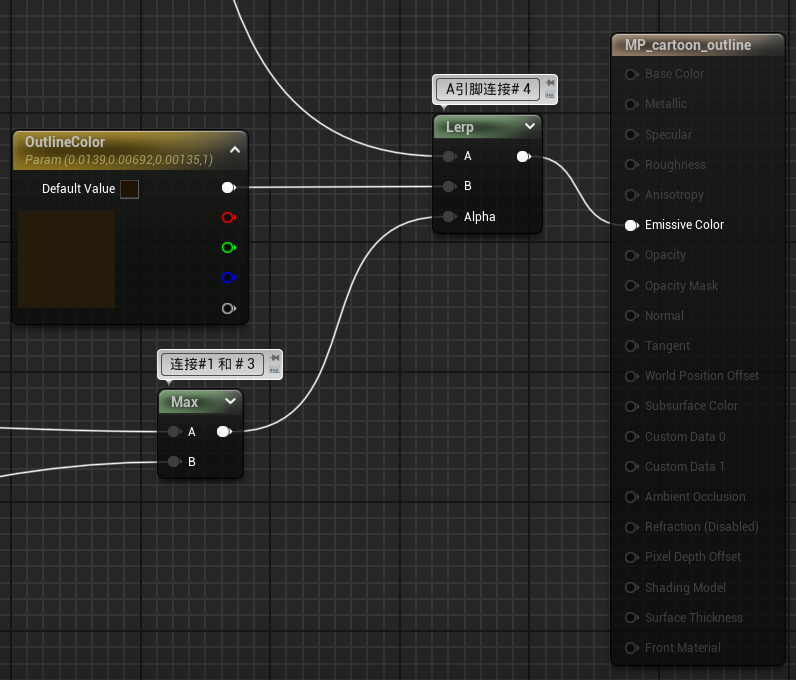Click the Max node output pin
Screen dimensions: 796x680
pos(223,432)
